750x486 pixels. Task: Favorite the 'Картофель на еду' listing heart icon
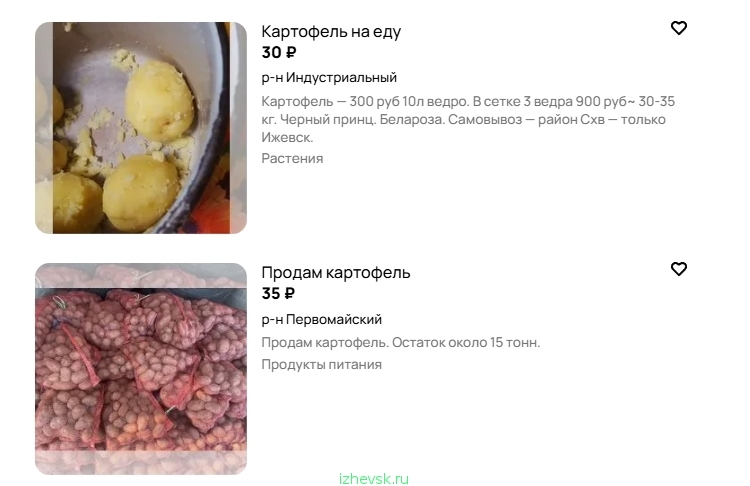(678, 28)
